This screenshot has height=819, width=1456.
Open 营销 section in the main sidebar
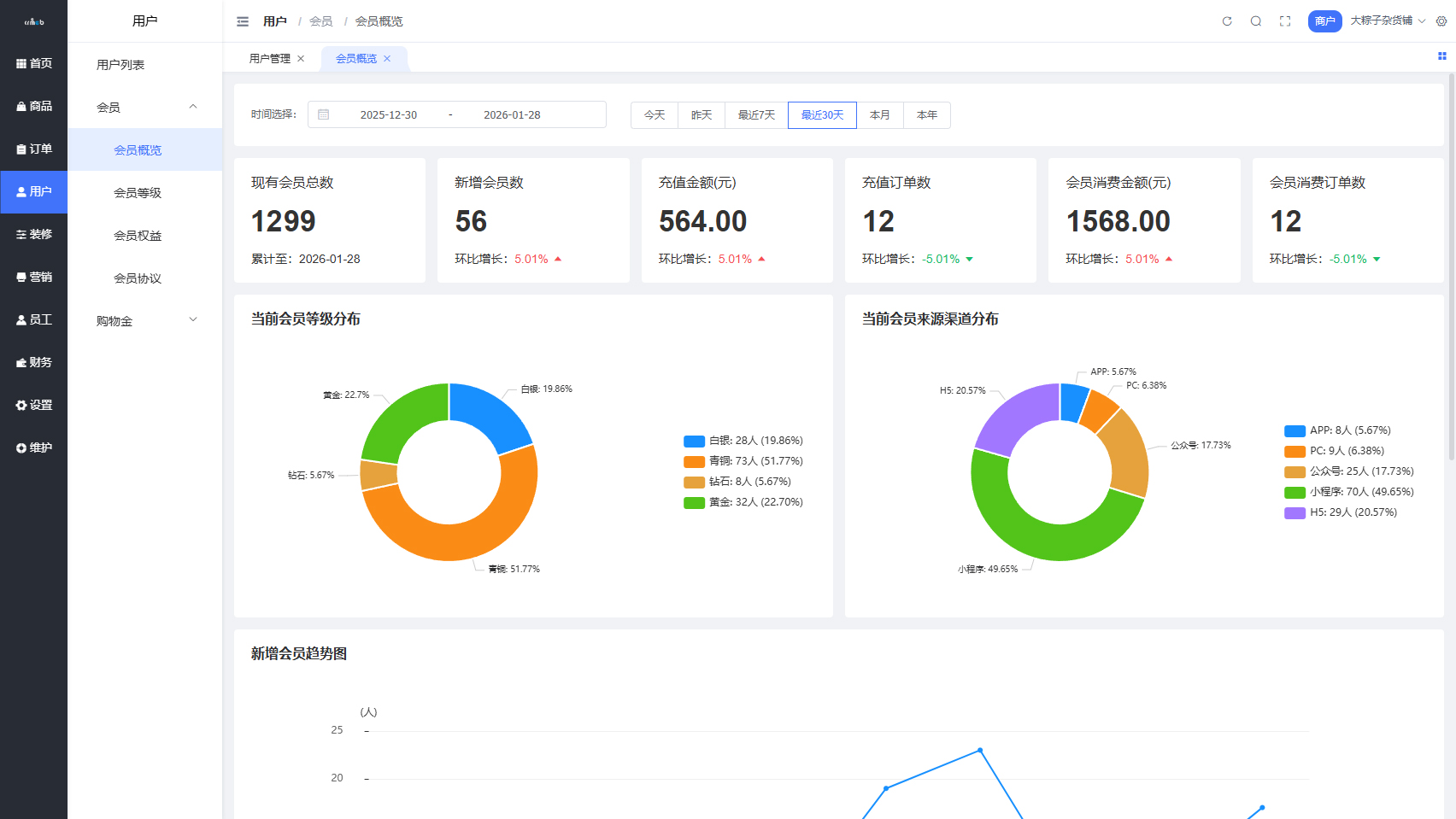tap(34, 277)
